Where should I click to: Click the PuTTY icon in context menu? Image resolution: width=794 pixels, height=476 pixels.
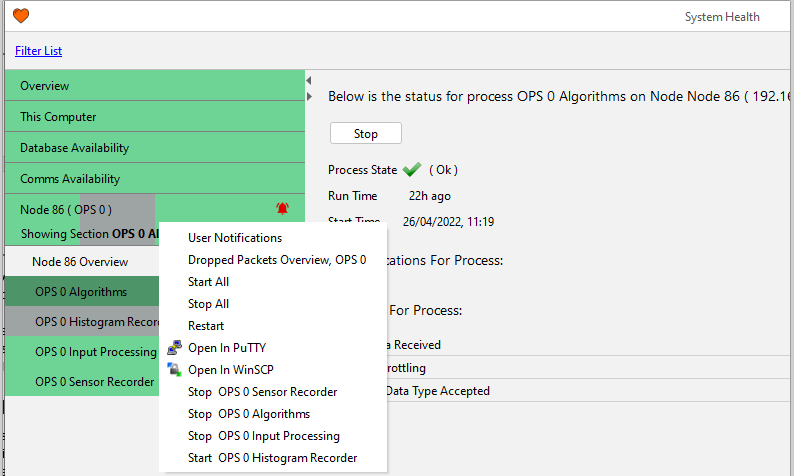coord(175,348)
